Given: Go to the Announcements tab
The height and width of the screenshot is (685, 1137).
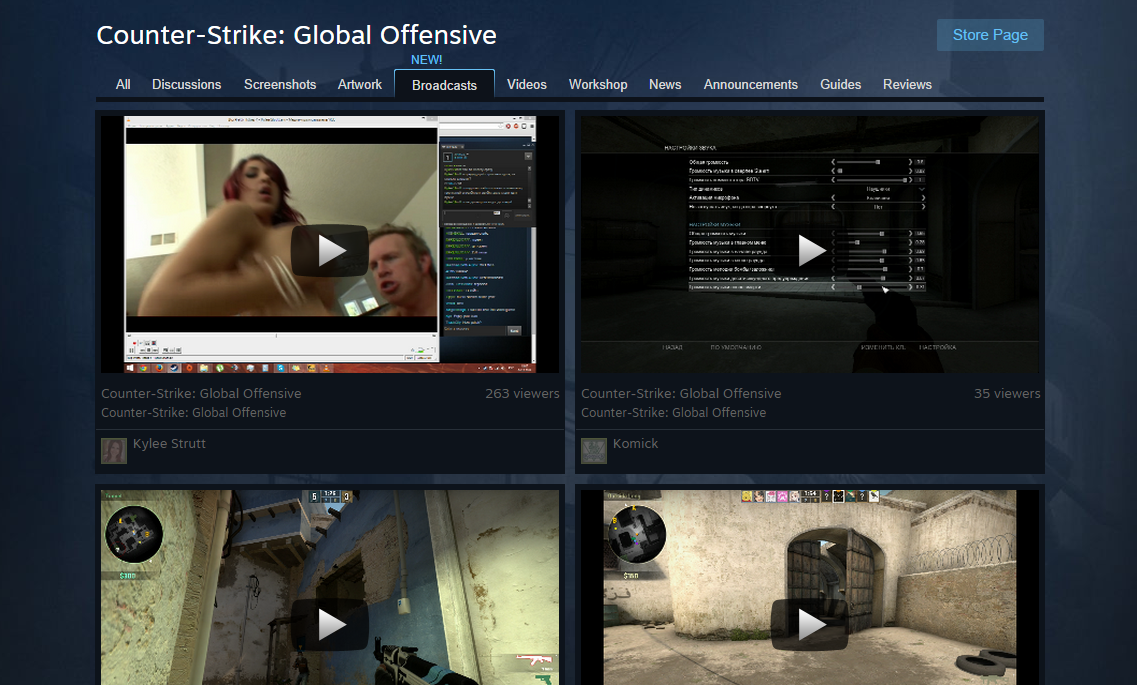Looking at the screenshot, I should [x=751, y=85].
